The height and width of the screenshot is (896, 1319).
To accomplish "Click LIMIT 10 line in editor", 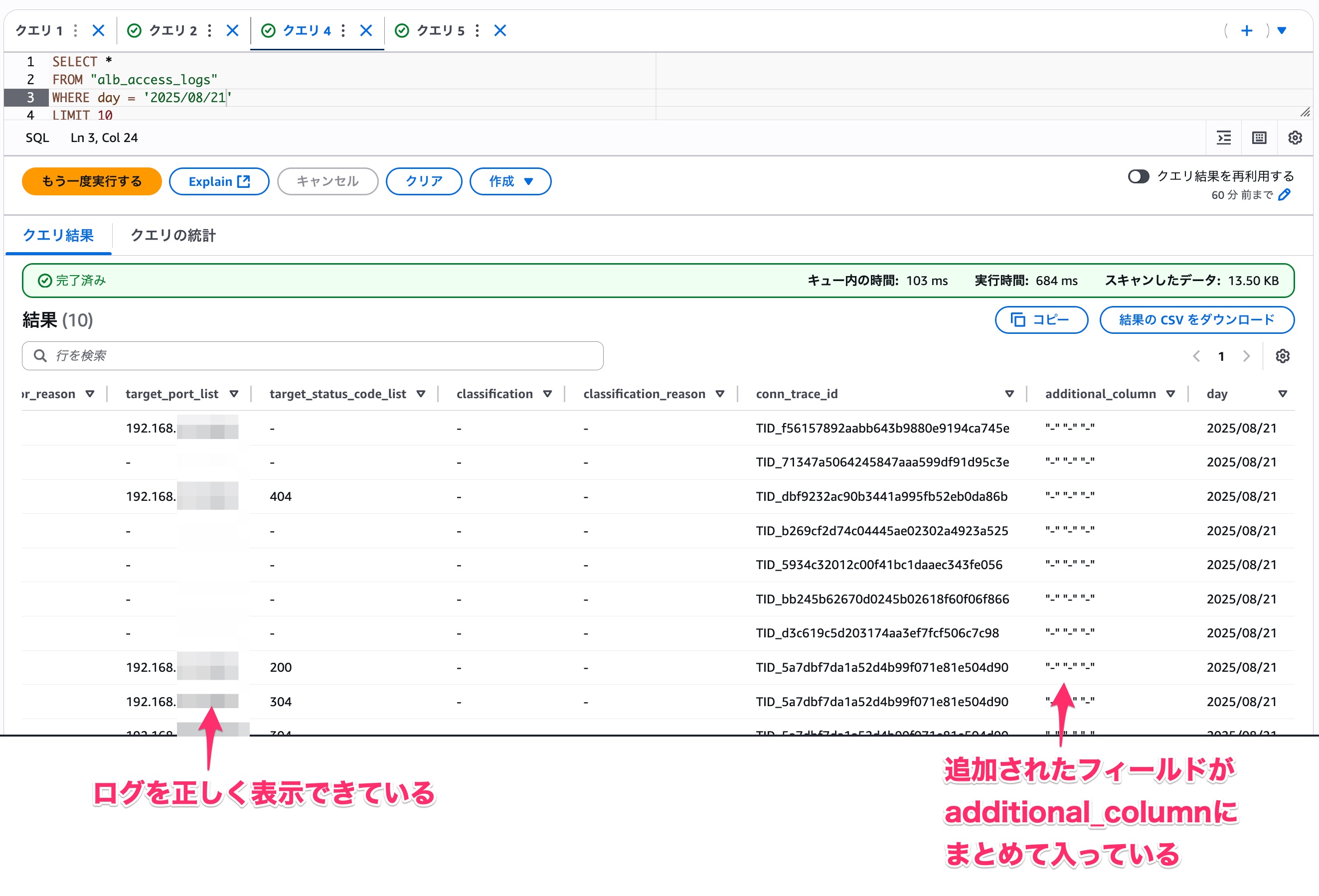I will (82, 115).
